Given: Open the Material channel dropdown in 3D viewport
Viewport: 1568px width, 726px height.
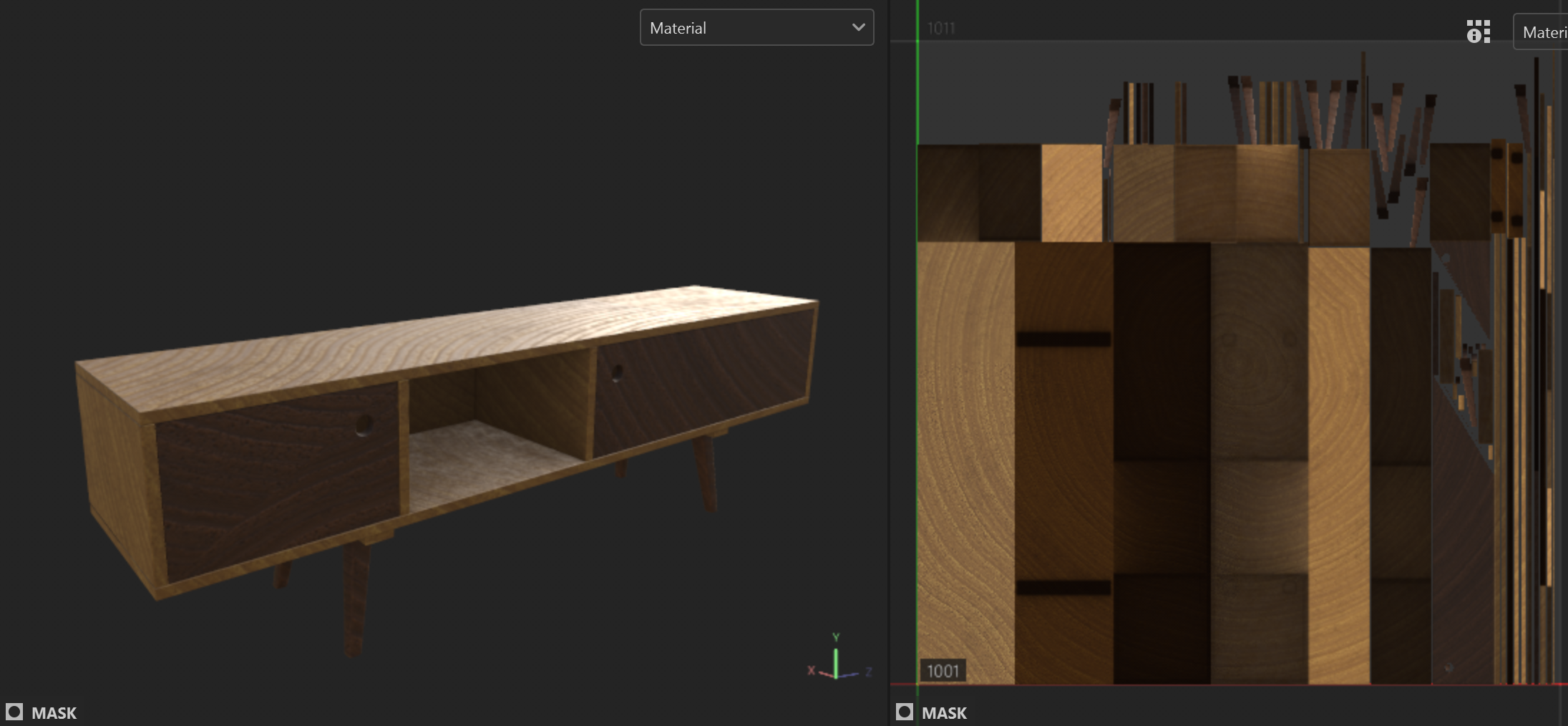Looking at the screenshot, I should pyautogui.click(x=756, y=28).
